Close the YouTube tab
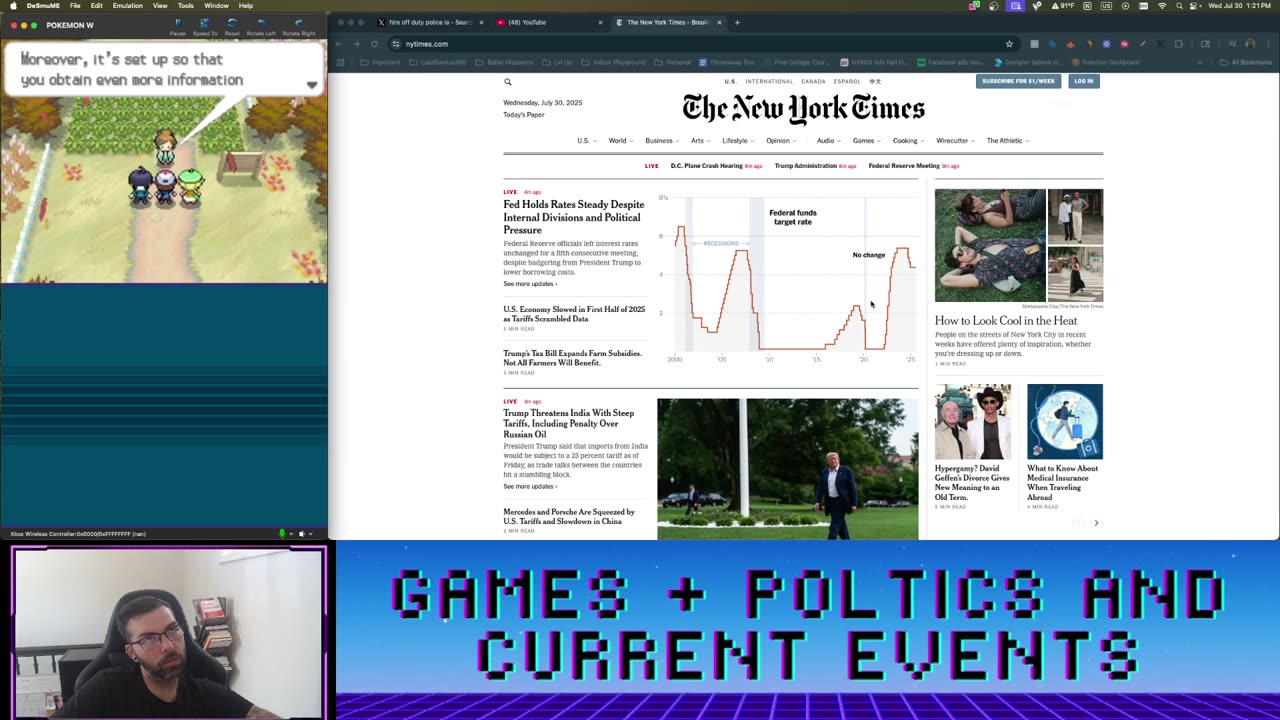 pos(600,22)
